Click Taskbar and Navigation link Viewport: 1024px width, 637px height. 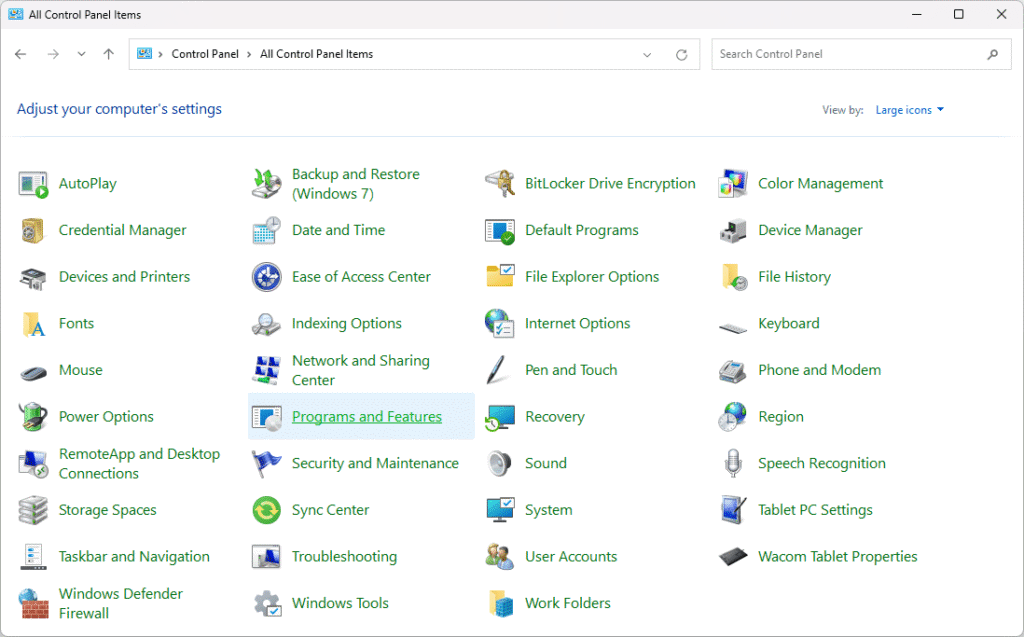(134, 557)
